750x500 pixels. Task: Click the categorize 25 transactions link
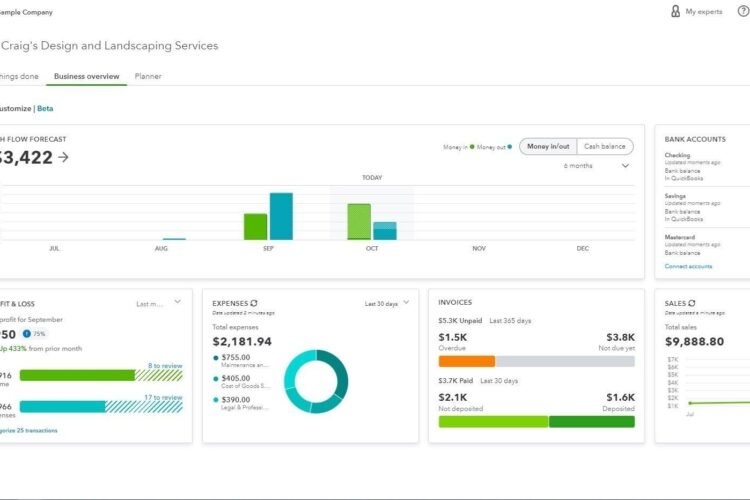pos(29,430)
